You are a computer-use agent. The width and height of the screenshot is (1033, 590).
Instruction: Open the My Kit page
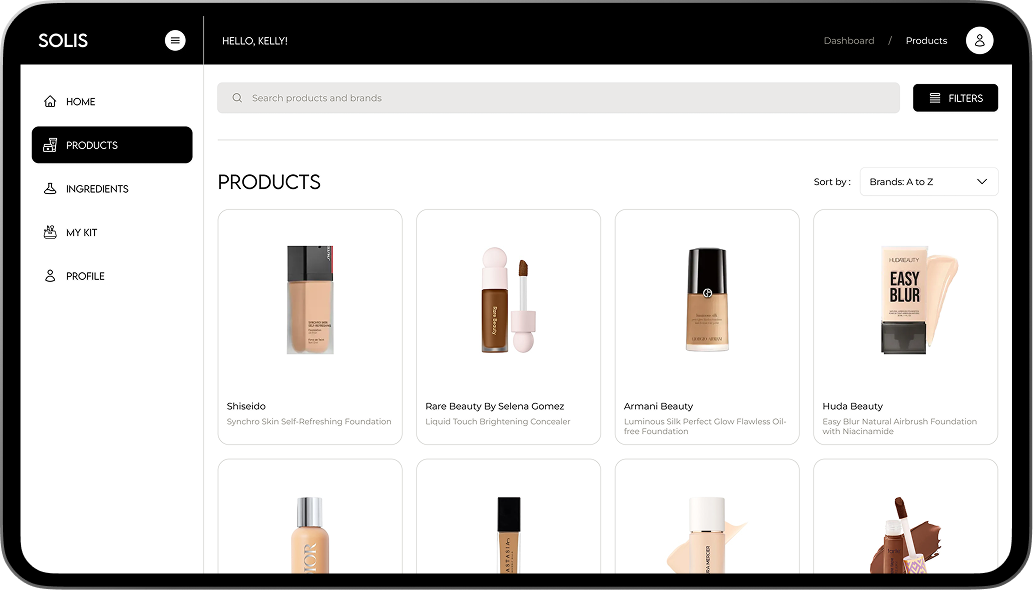(x=112, y=232)
